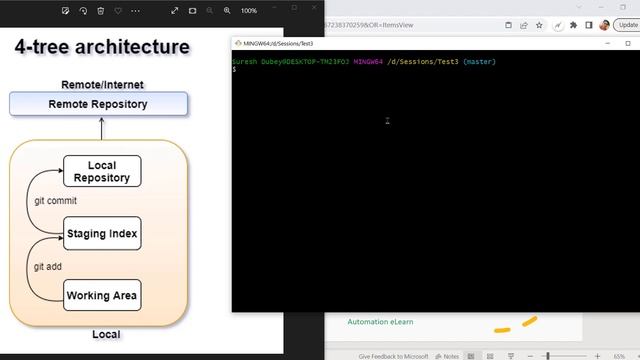Screen dimensions: 640x360
Task: Click the PowerPoint zoom out minus button
Action: point(531,356)
